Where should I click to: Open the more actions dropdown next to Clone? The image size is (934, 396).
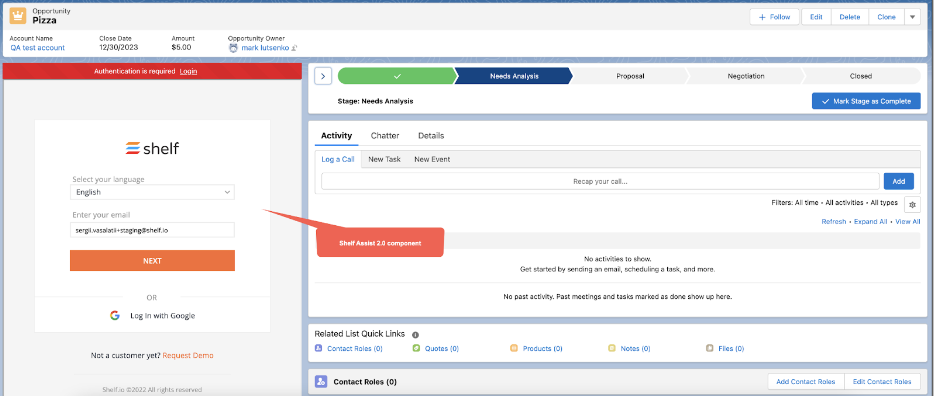912,17
